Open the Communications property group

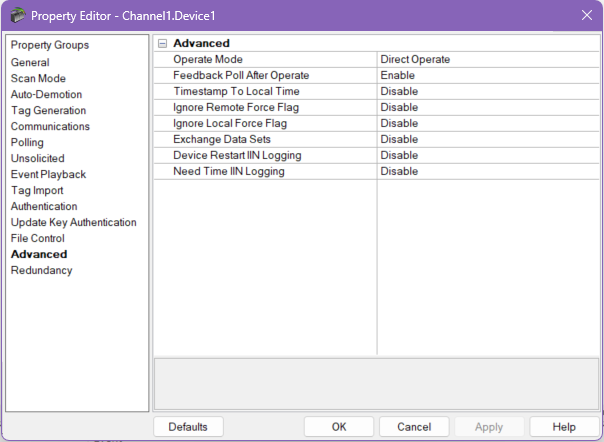pos(50,126)
